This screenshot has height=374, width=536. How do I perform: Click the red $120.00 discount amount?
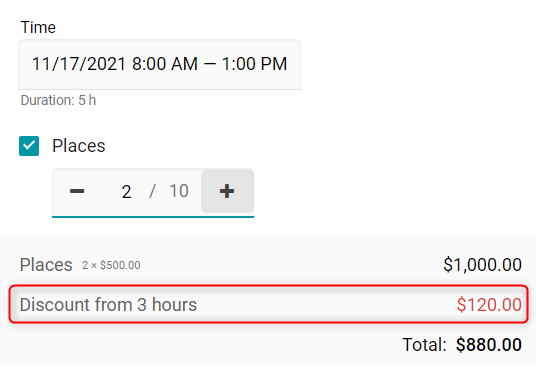click(x=489, y=305)
